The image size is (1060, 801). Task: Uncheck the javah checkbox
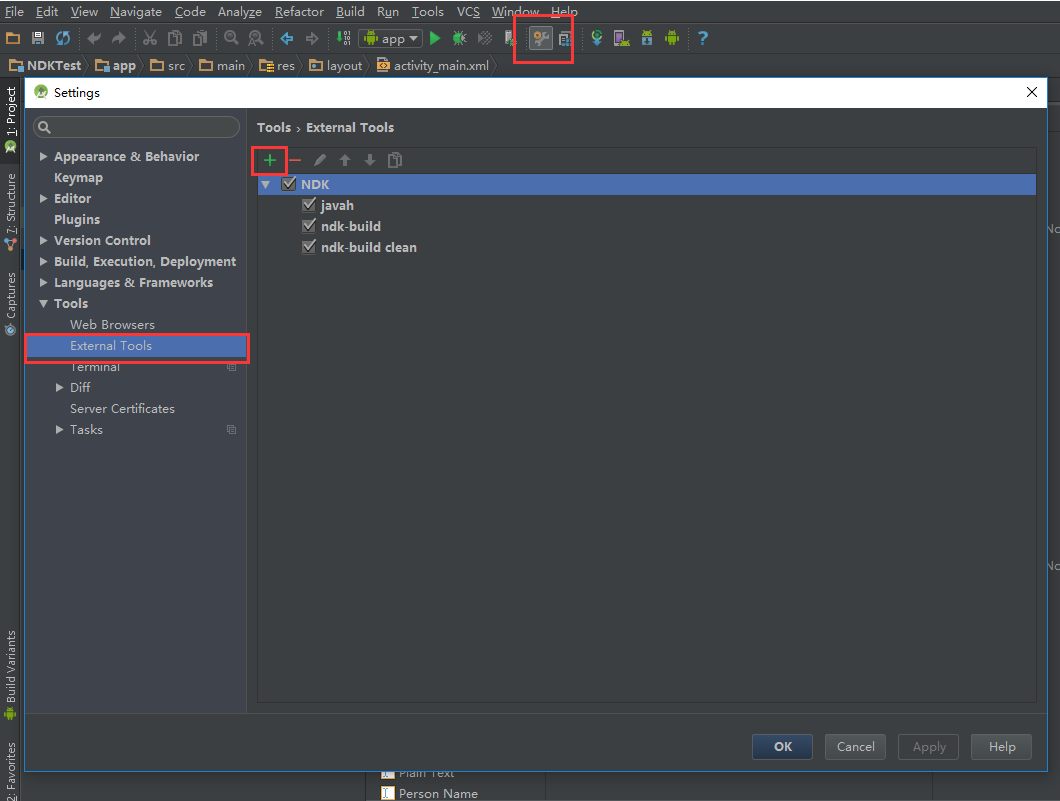tap(309, 204)
